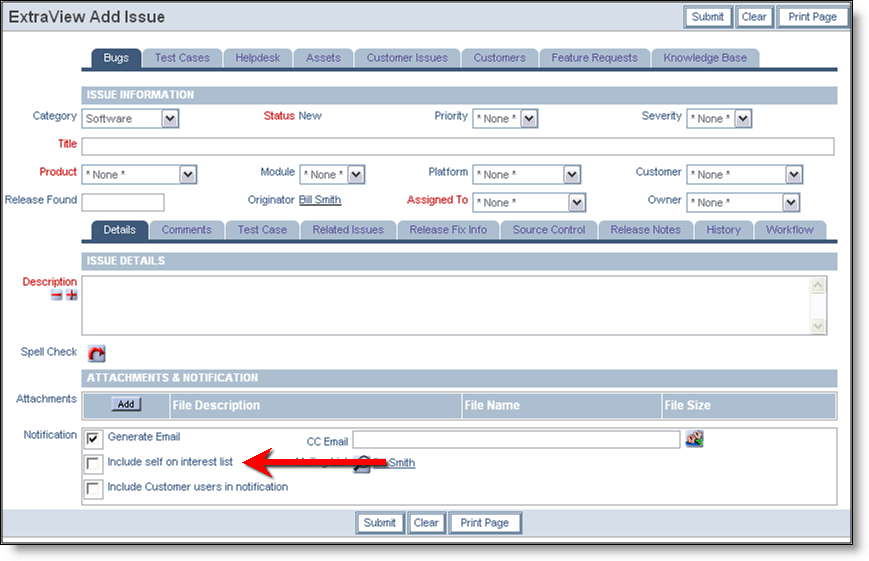Open the Platform dropdown
The height and width of the screenshot is (561, 869).
[x=526, y=175]
